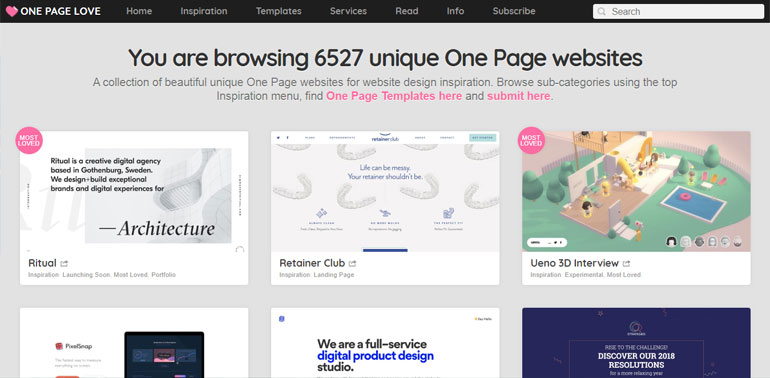The height and width of the screenshot is (378, 770).
Task: Select Most Loved tag under Ueno 3D Interview
Action: pos(624,275)
